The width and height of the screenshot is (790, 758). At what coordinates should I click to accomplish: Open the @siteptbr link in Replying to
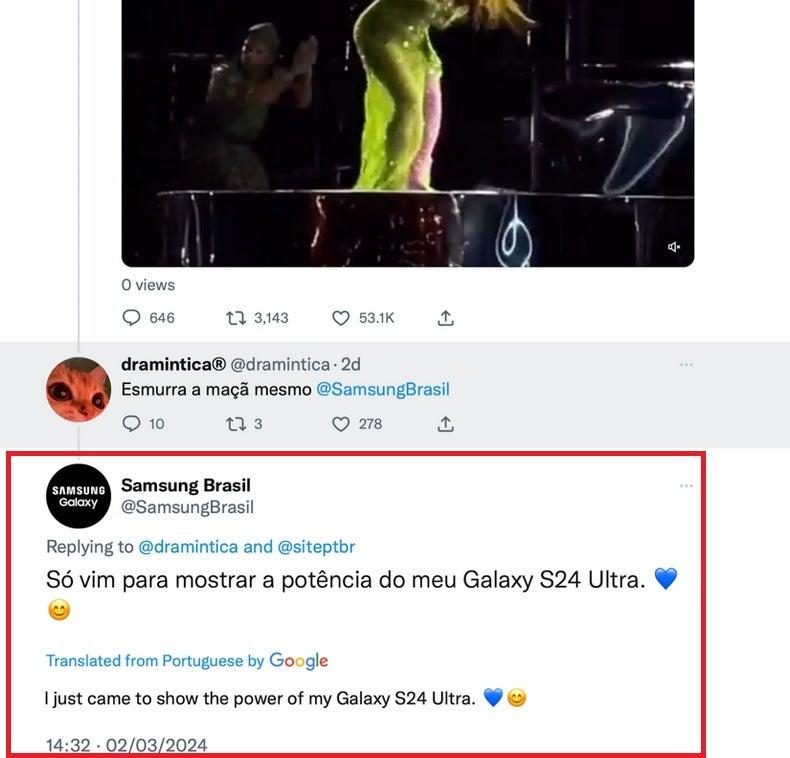pyautogui.click(x=316, y=547)
